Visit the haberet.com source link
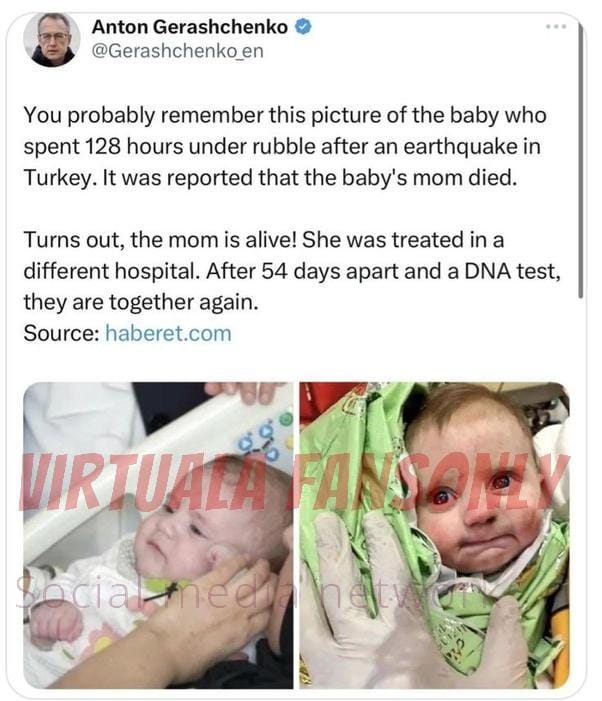This screenshot has height=701, width=602. (x=168, y=334)
